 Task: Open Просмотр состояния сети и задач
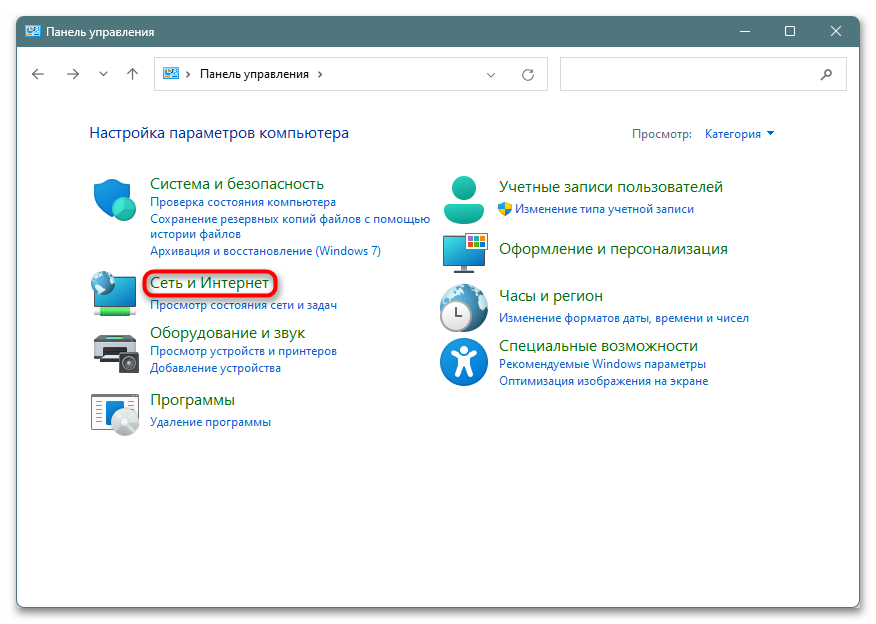pos(244,306)
